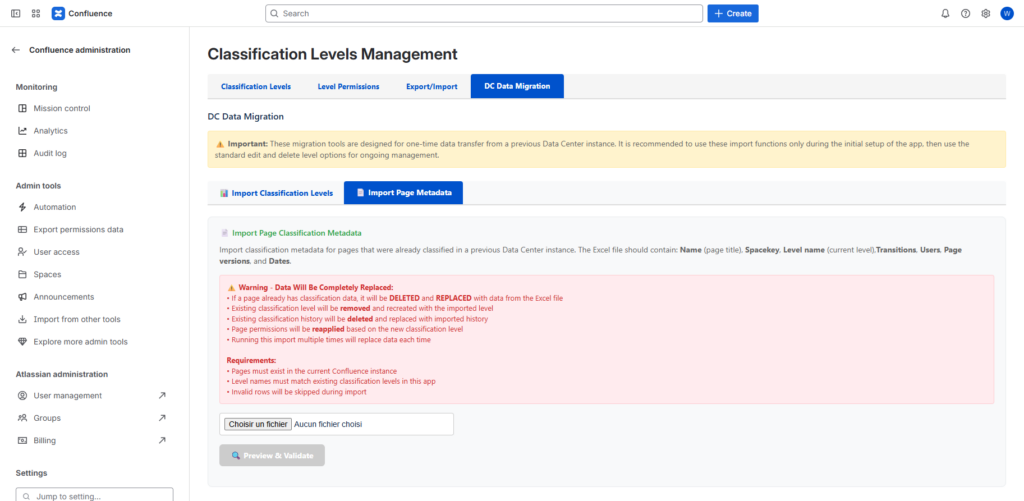Collapse the sidebar using the top-left icon
The image size is (1024, 501).
click(x=15, y=14)
